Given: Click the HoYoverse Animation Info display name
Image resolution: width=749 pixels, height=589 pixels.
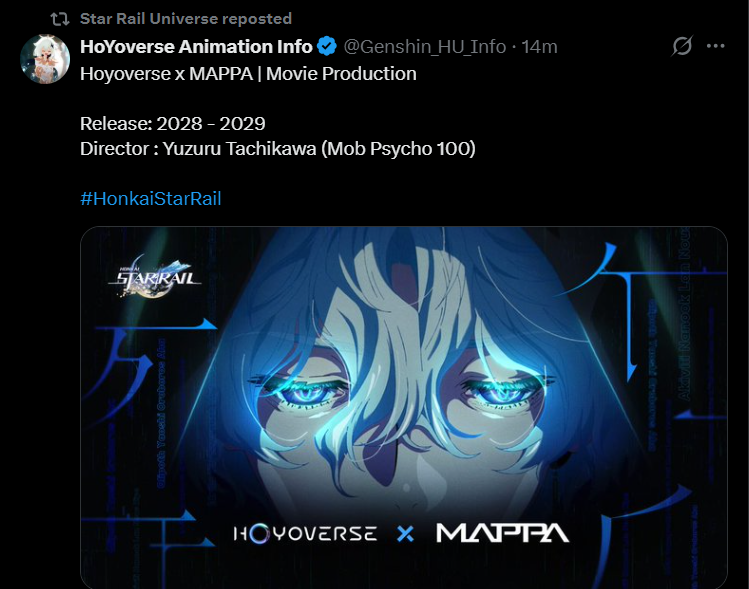Looking at the screenshot, I should pyautogui.click(x=196, y=47).
